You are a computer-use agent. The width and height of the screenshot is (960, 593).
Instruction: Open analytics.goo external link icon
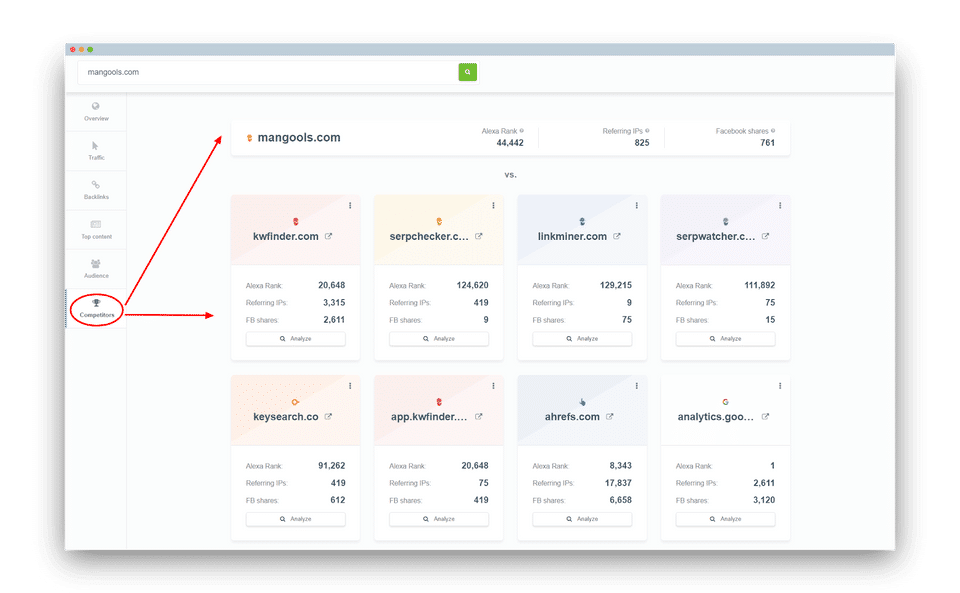[x=765, y=417]
